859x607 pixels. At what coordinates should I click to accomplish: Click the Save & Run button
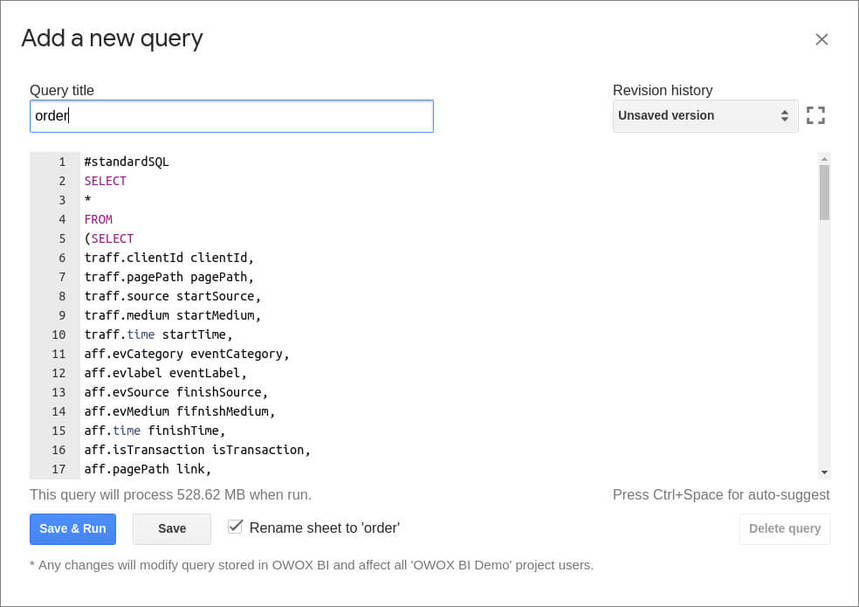pos(73,529)
